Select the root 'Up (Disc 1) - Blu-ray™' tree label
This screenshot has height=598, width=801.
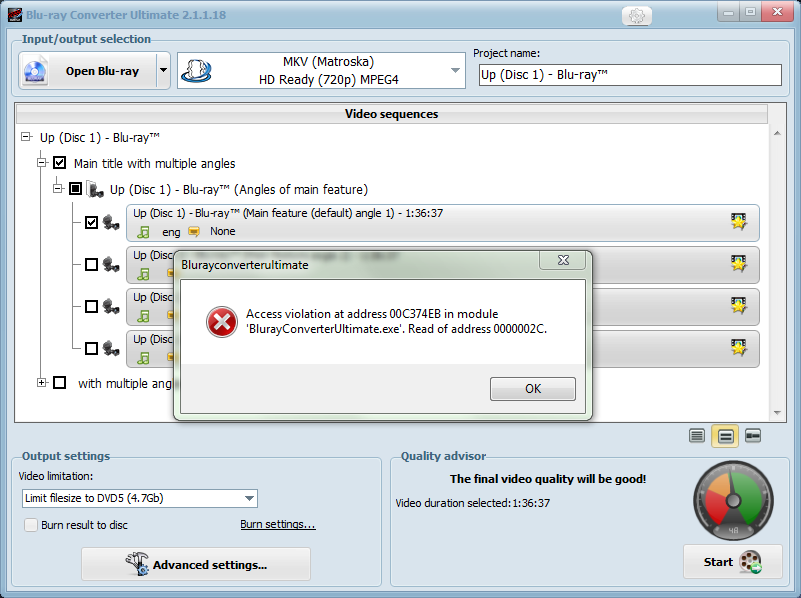click(100, 137)
